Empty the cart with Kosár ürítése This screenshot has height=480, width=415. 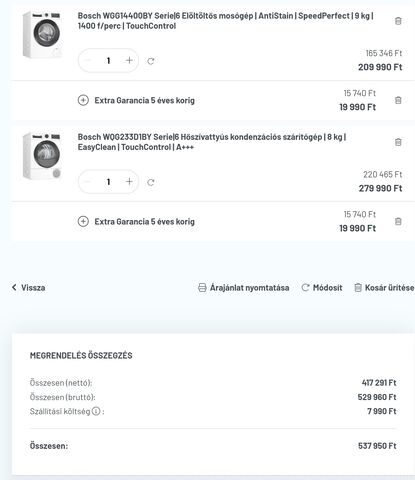point(384,288)
